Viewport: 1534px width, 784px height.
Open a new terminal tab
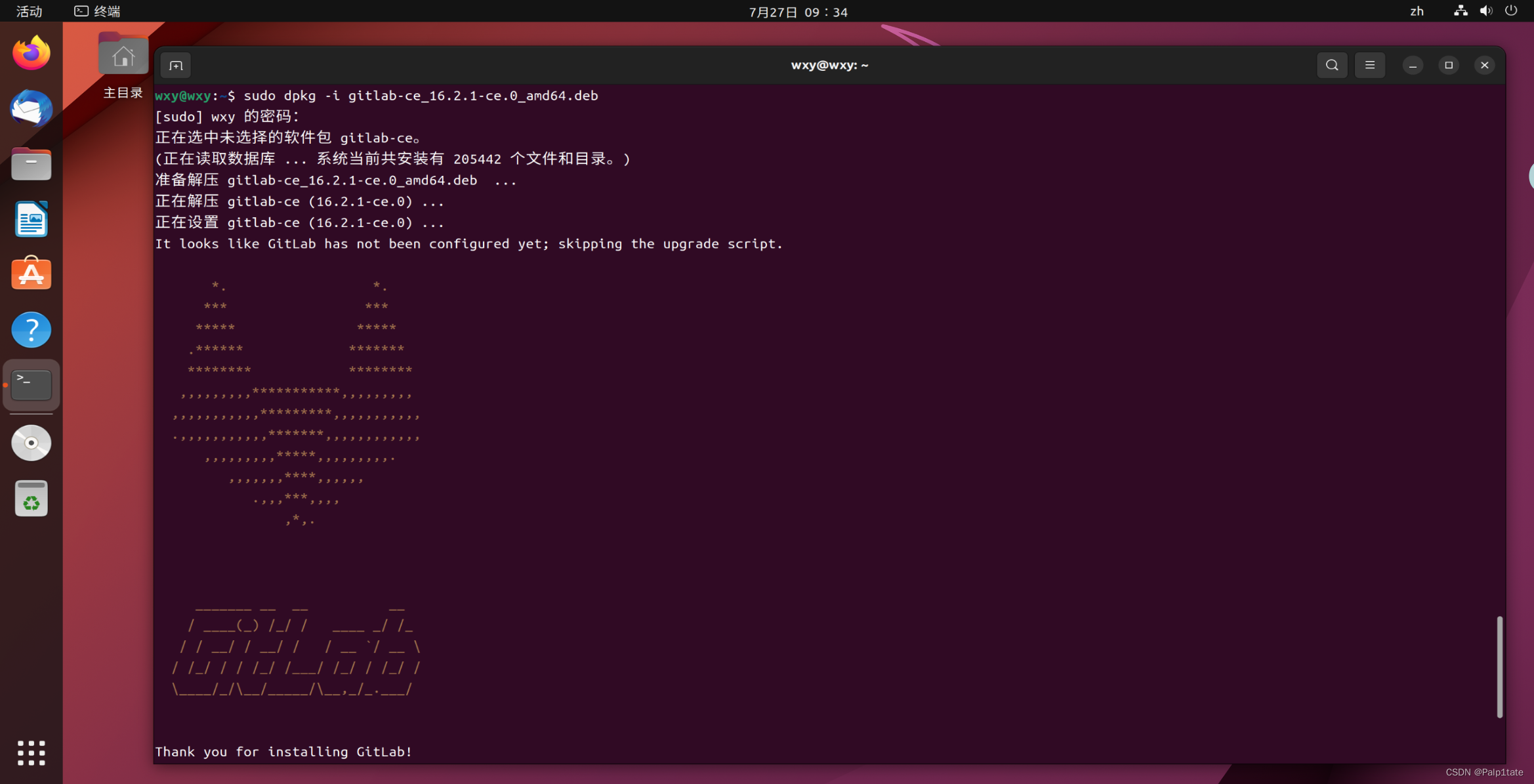click(x=176, y=65)
